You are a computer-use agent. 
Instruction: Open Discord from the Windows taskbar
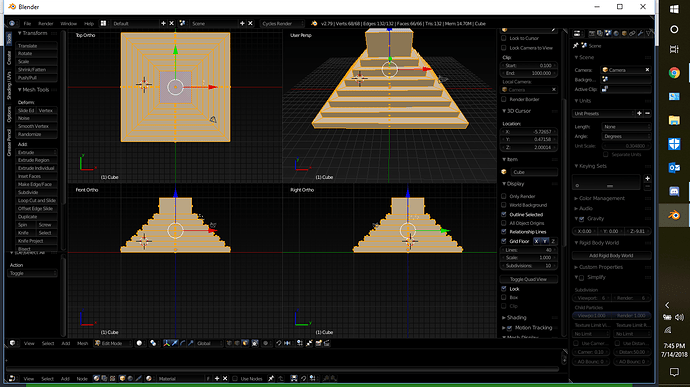(x=674, y=191)
